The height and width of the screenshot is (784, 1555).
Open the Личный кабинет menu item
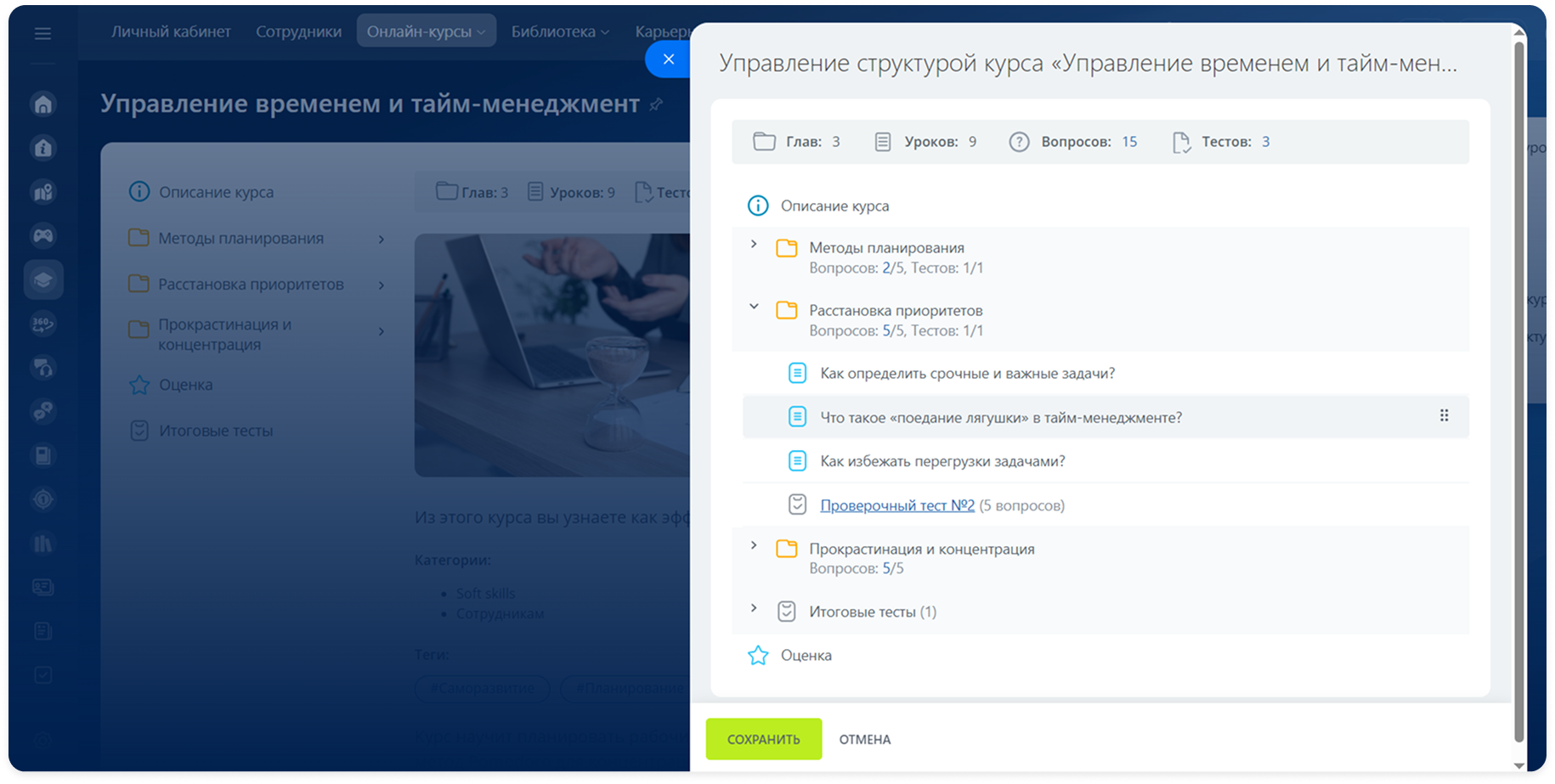(171, 31)
